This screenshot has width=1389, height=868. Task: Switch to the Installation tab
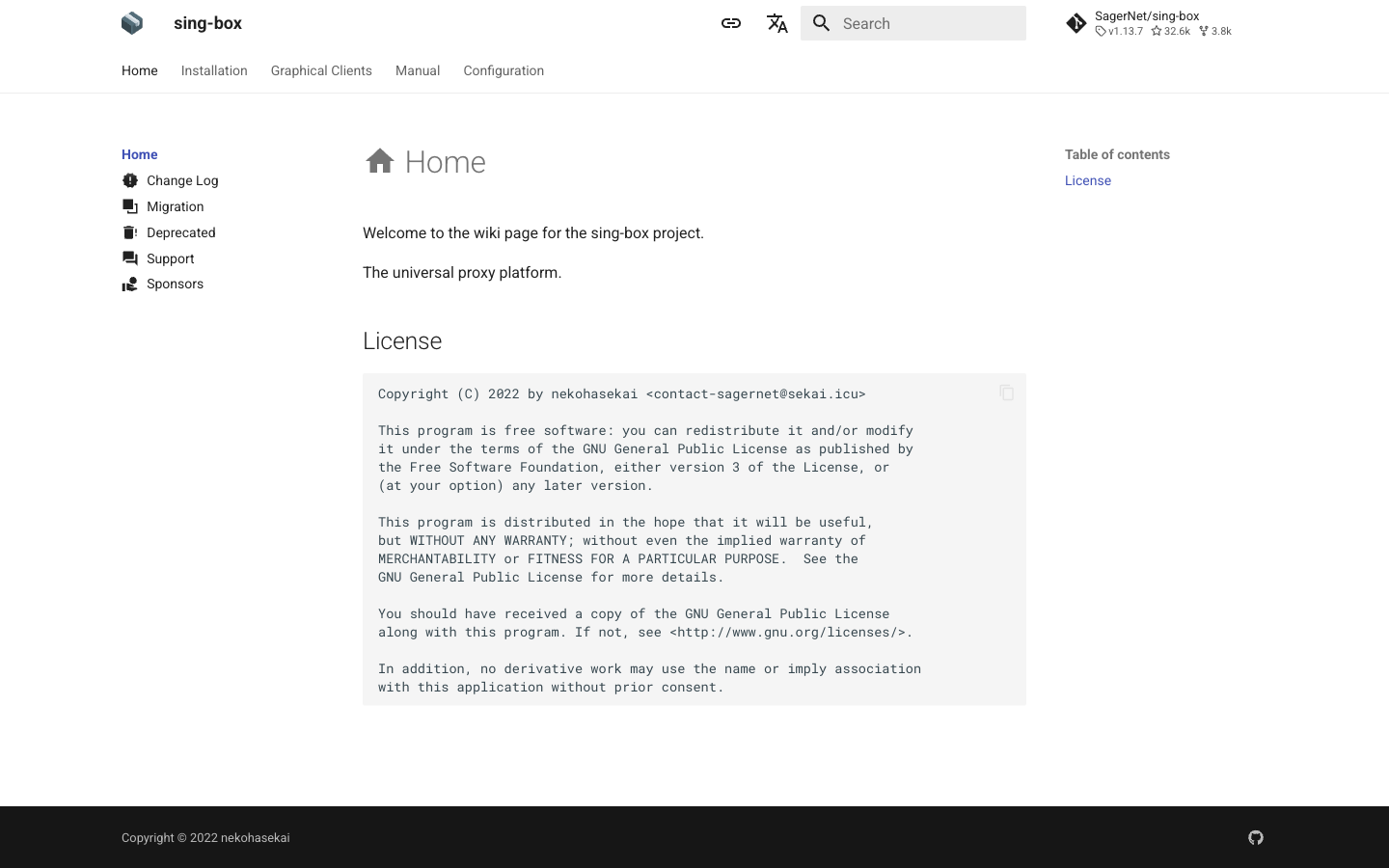point(214,70)
